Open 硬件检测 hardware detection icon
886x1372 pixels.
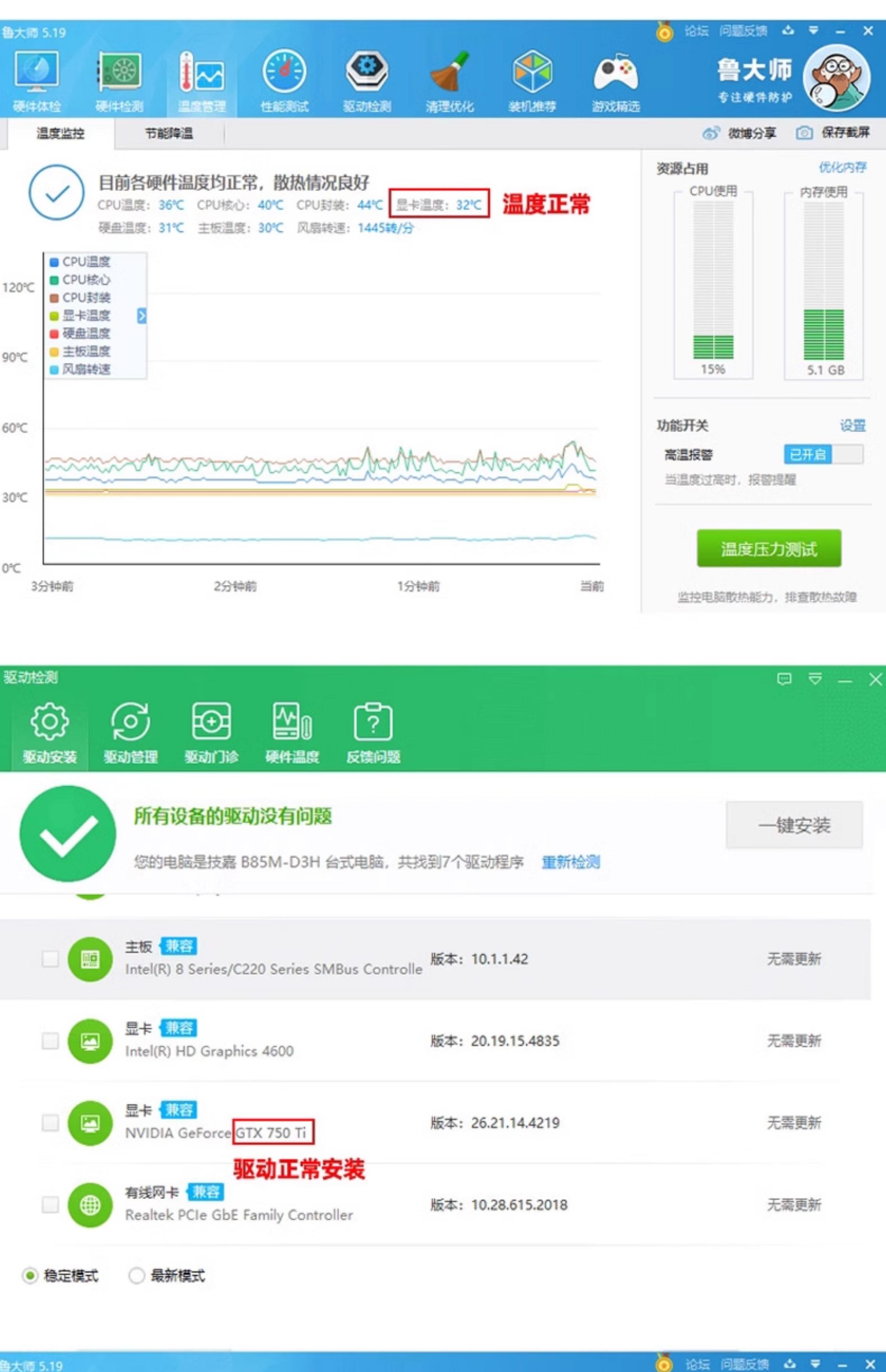[119, 73]
